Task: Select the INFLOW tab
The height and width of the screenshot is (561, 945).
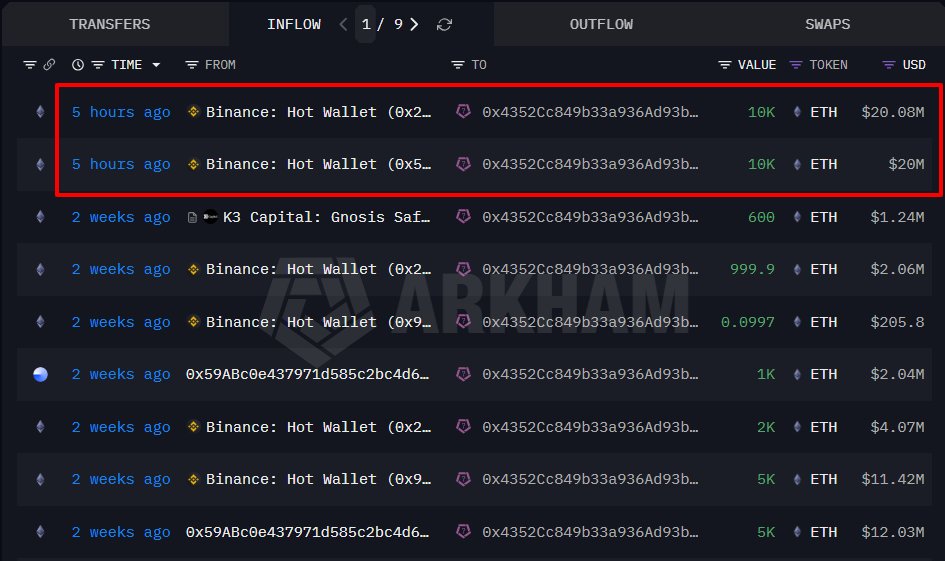Action: (x=294, y=24)
